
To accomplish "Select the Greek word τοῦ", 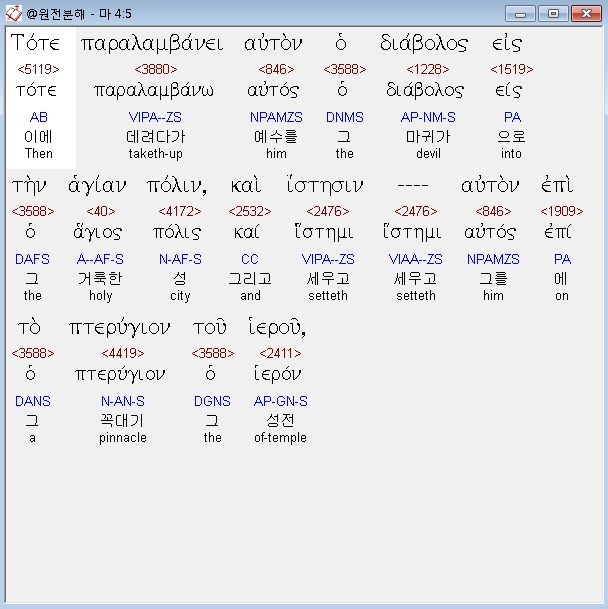I will tap(210, 328).
